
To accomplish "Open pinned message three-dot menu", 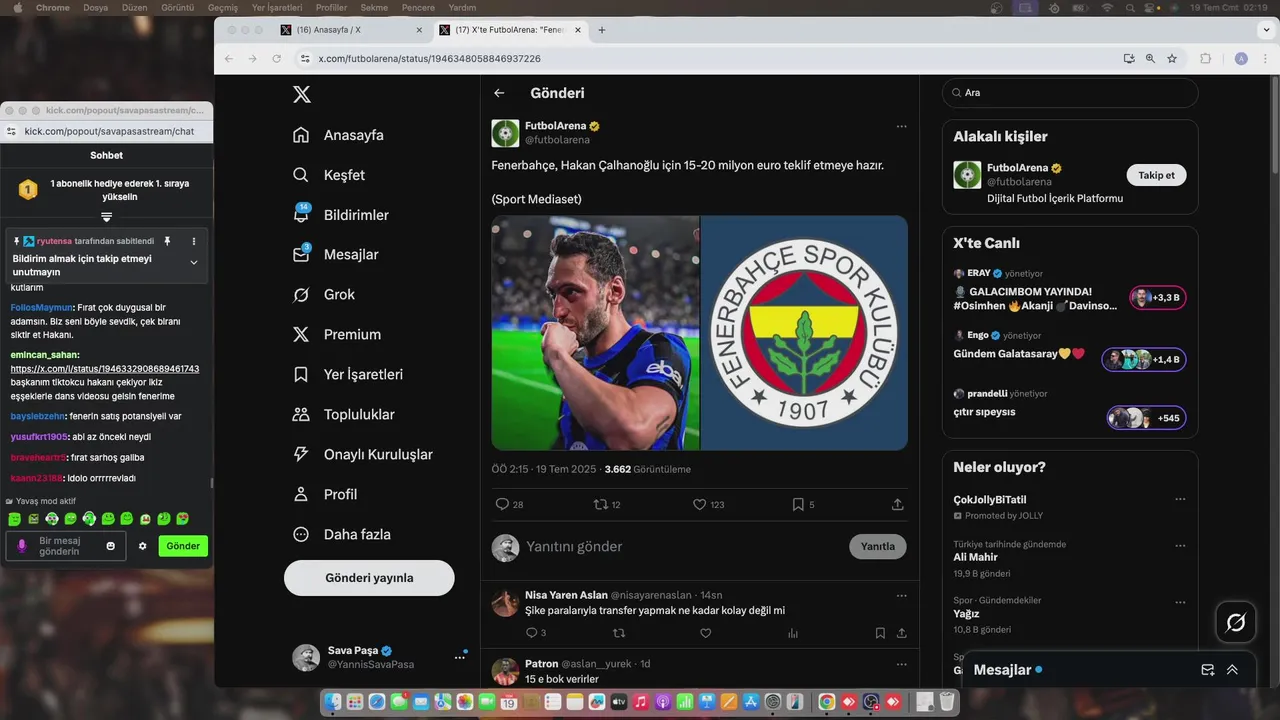I will (194, 241).
